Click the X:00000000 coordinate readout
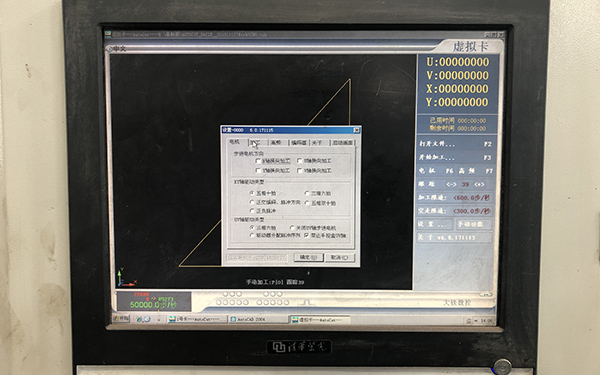This screenshot has width=600, height=375. (x=458, y=89)
